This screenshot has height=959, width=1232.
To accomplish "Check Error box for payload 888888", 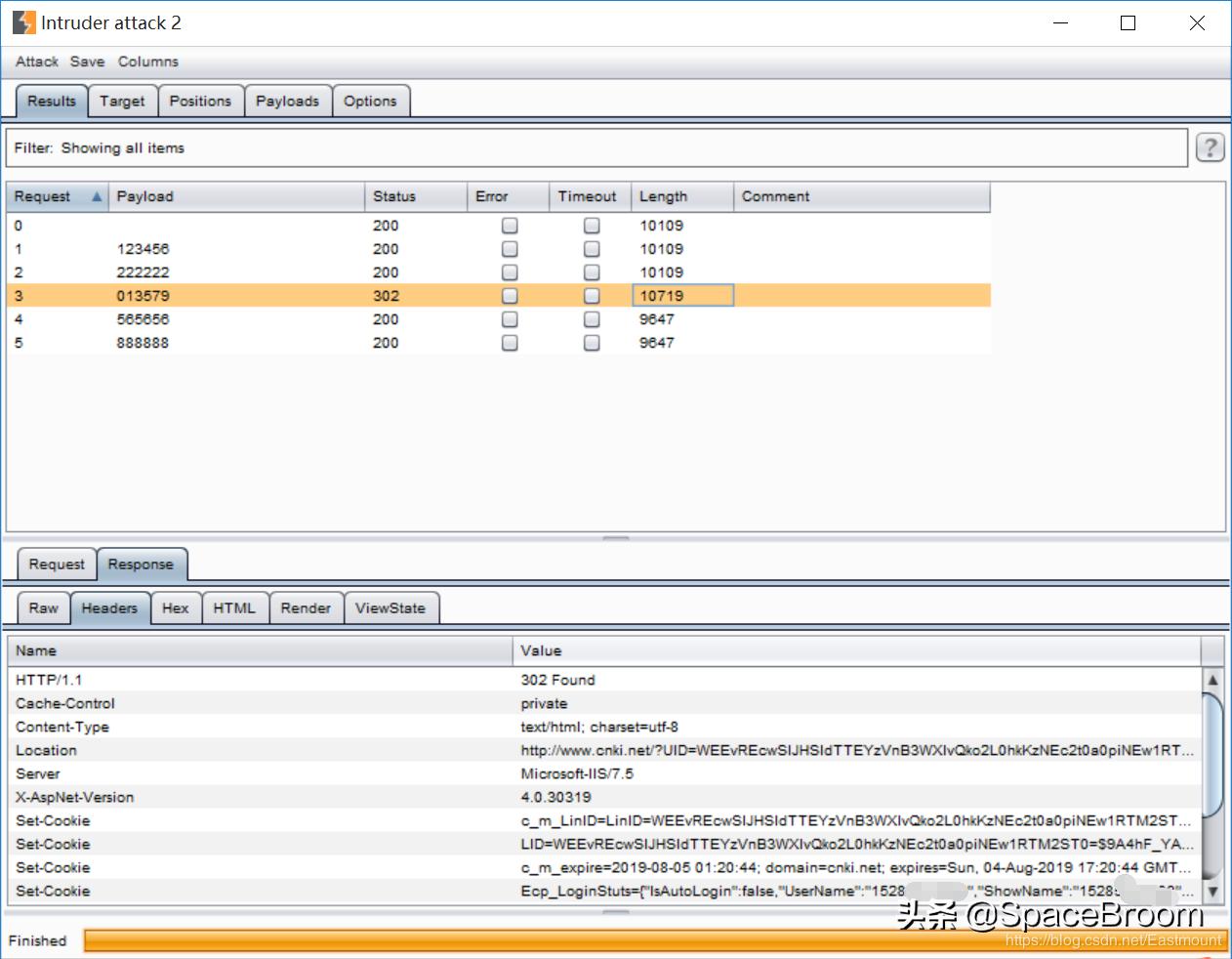I will [510, 343].
